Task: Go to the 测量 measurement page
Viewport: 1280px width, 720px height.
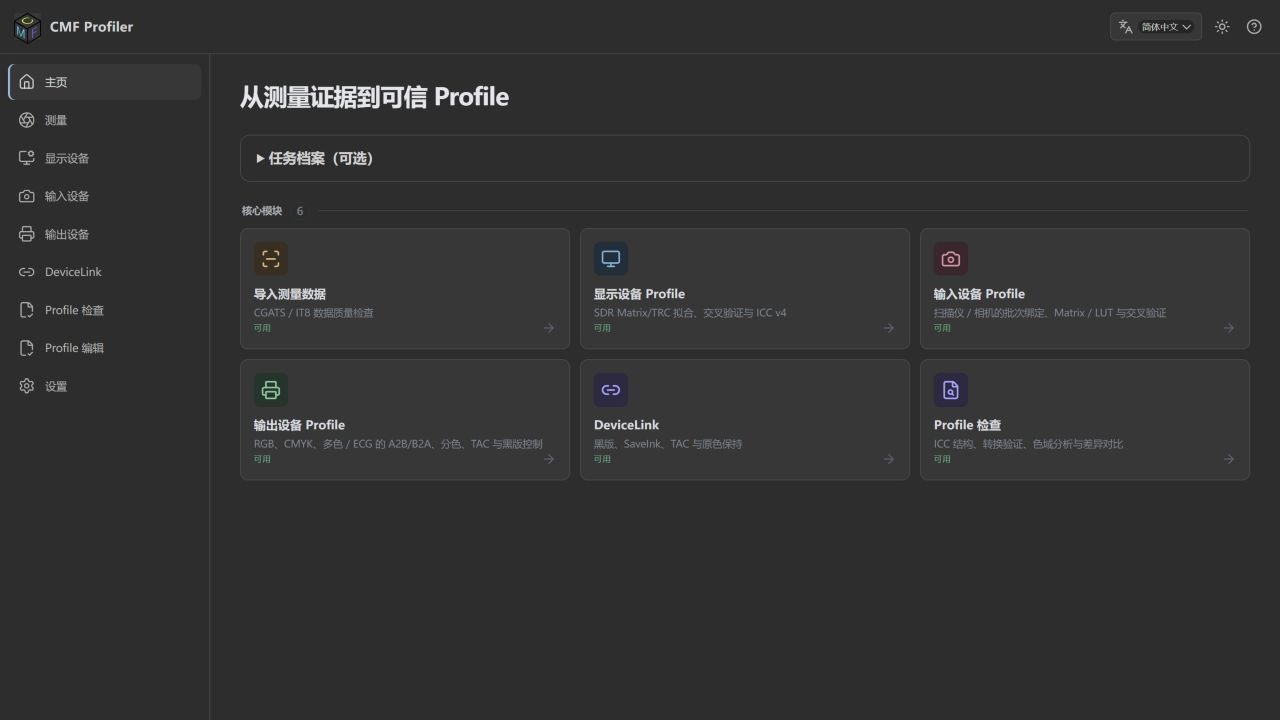Action: tap(105, 120)
